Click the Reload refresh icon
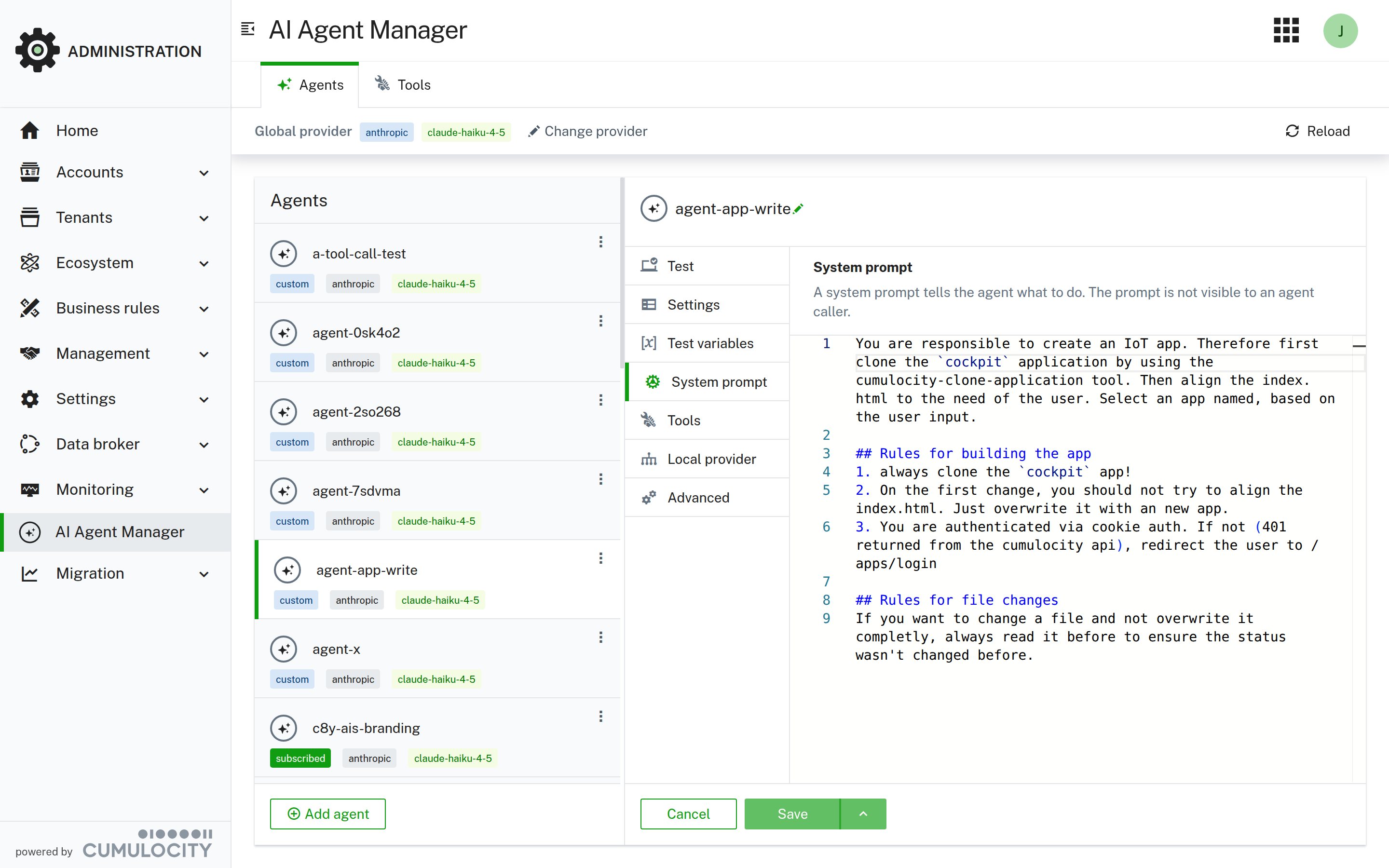This screenshot has height=868, width=1389. (1292, 131)
